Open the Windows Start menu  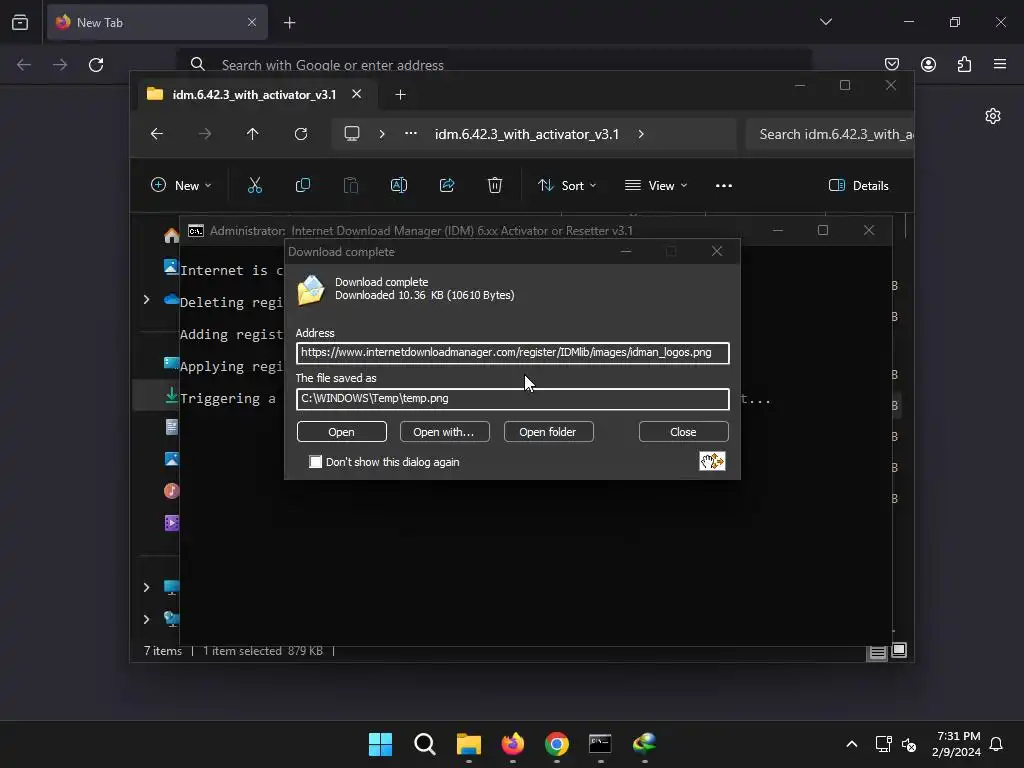(380, 744)
